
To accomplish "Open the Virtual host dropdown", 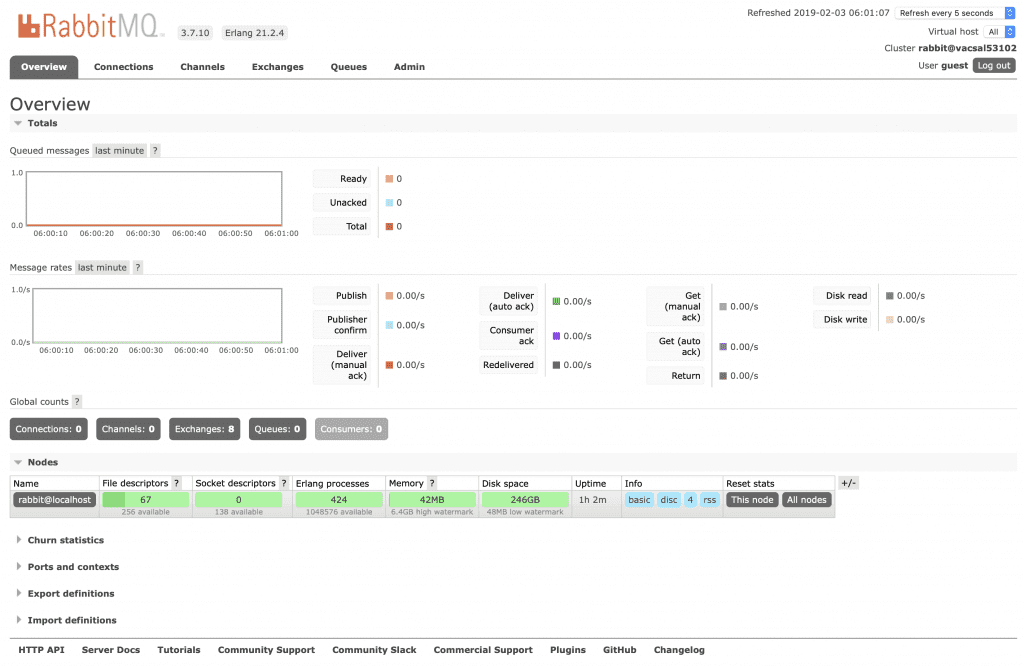I will pos(999,32).
